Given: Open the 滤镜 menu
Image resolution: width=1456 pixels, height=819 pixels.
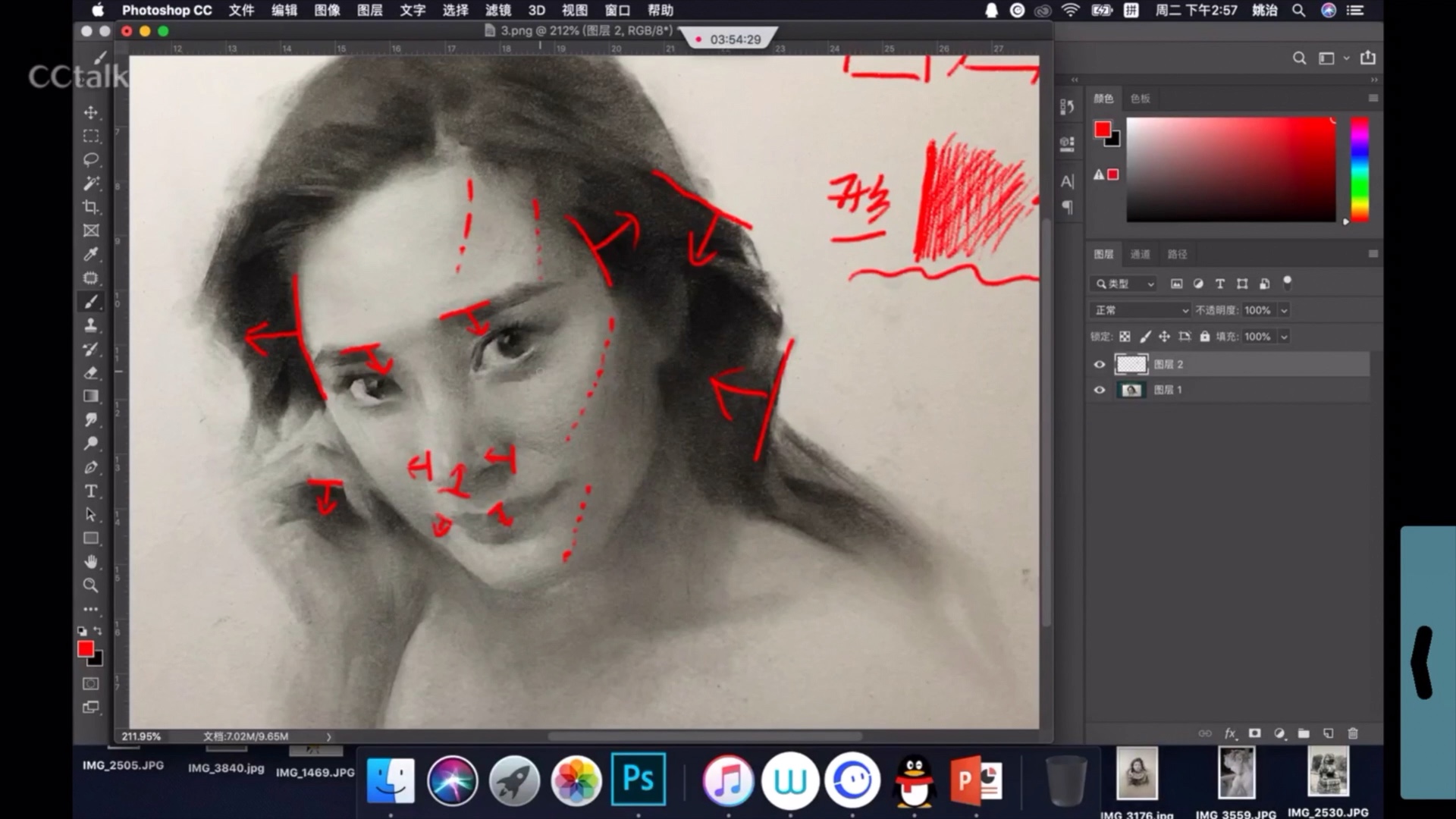Looking at the screenshot, I should (497, 10).
